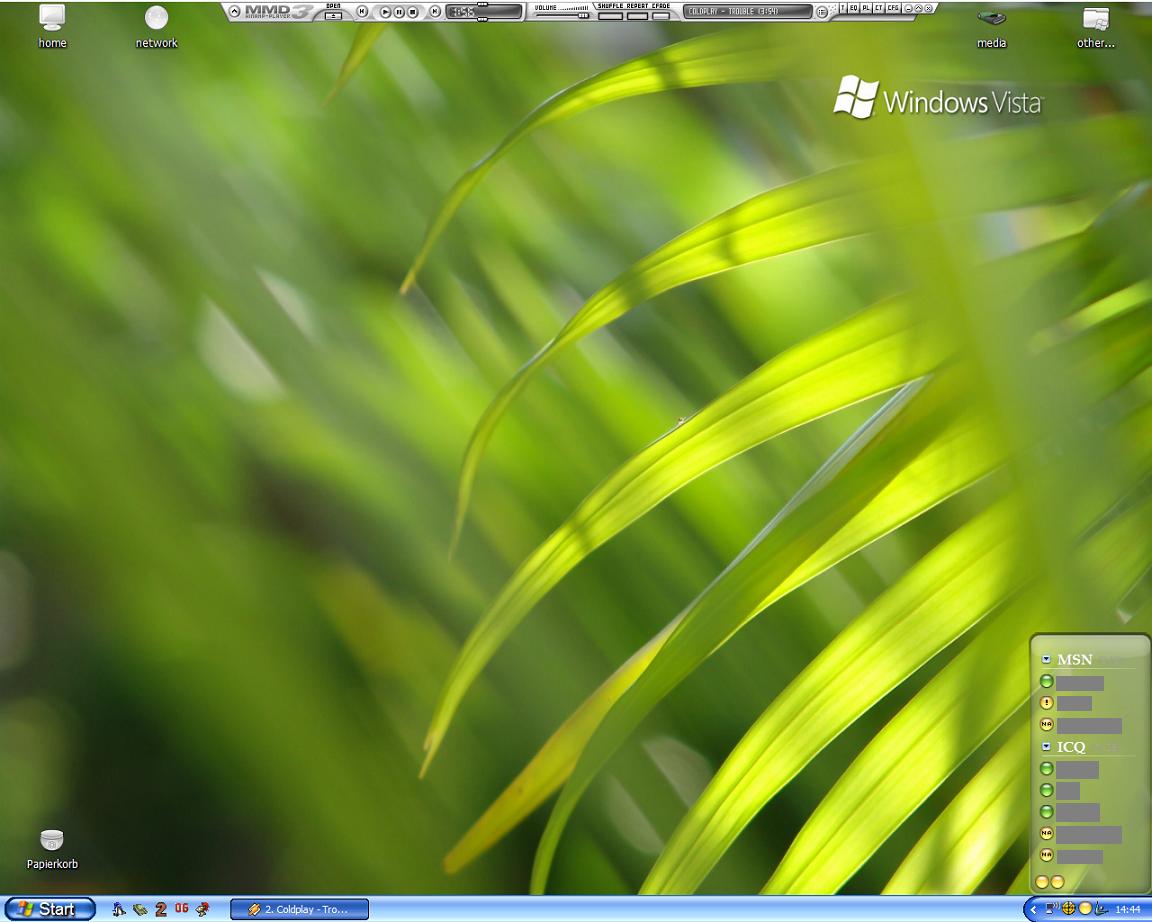
Task: Click the crosshair globe tray icon
Action: coord(1069,909)
